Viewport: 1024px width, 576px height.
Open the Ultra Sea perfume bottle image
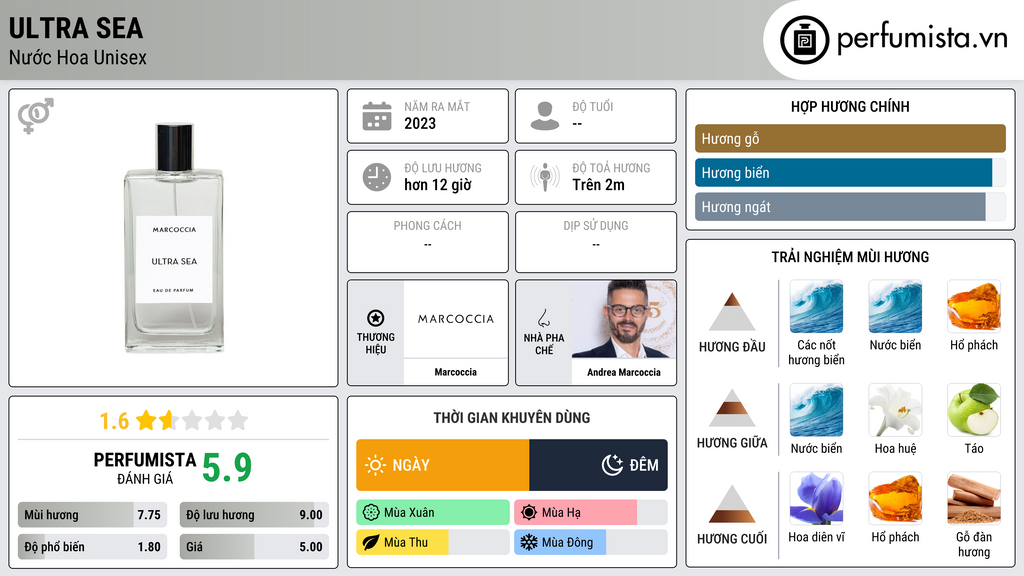(174, 238)
